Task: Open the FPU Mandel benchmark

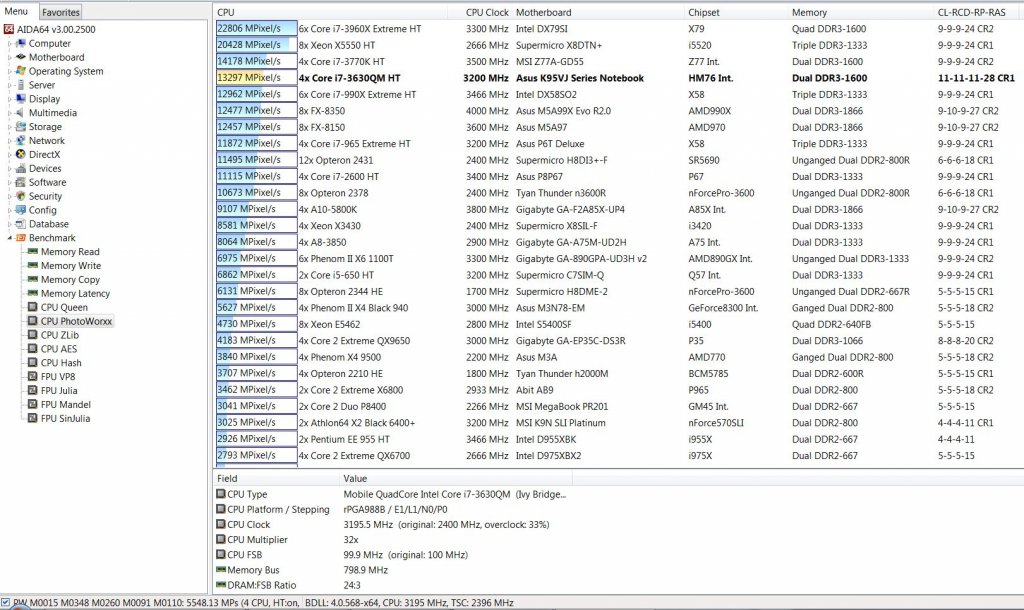Action: [65, 404]
